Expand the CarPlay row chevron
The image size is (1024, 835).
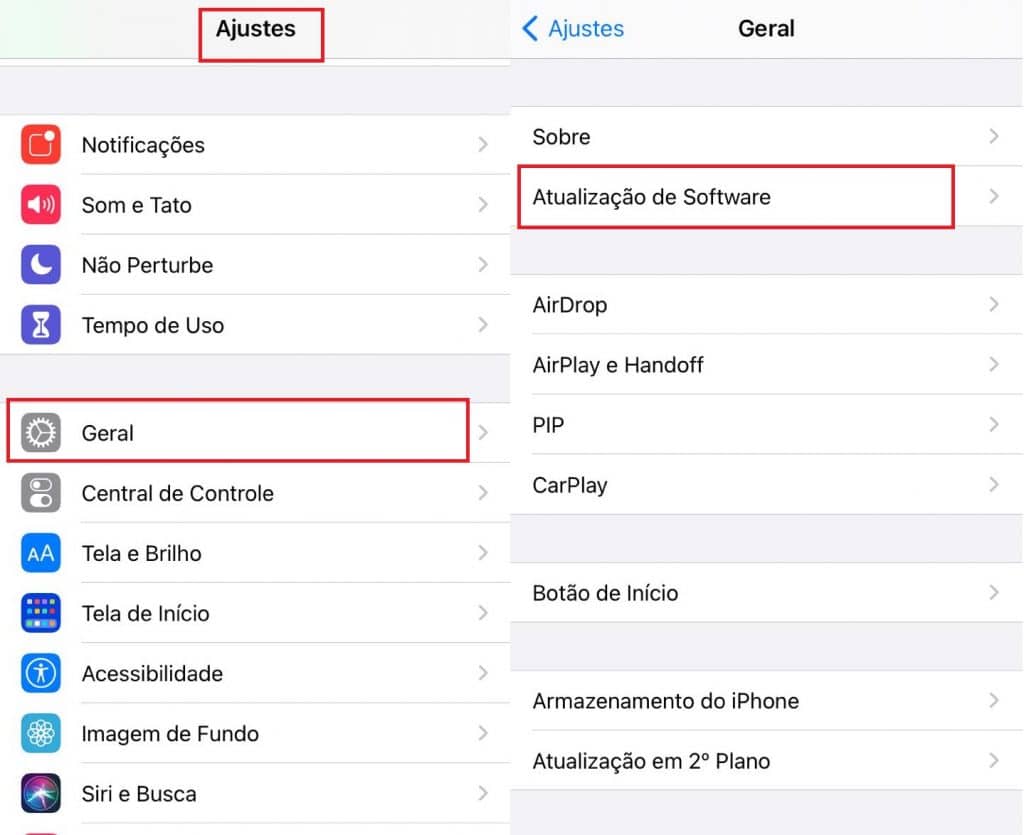993,485
